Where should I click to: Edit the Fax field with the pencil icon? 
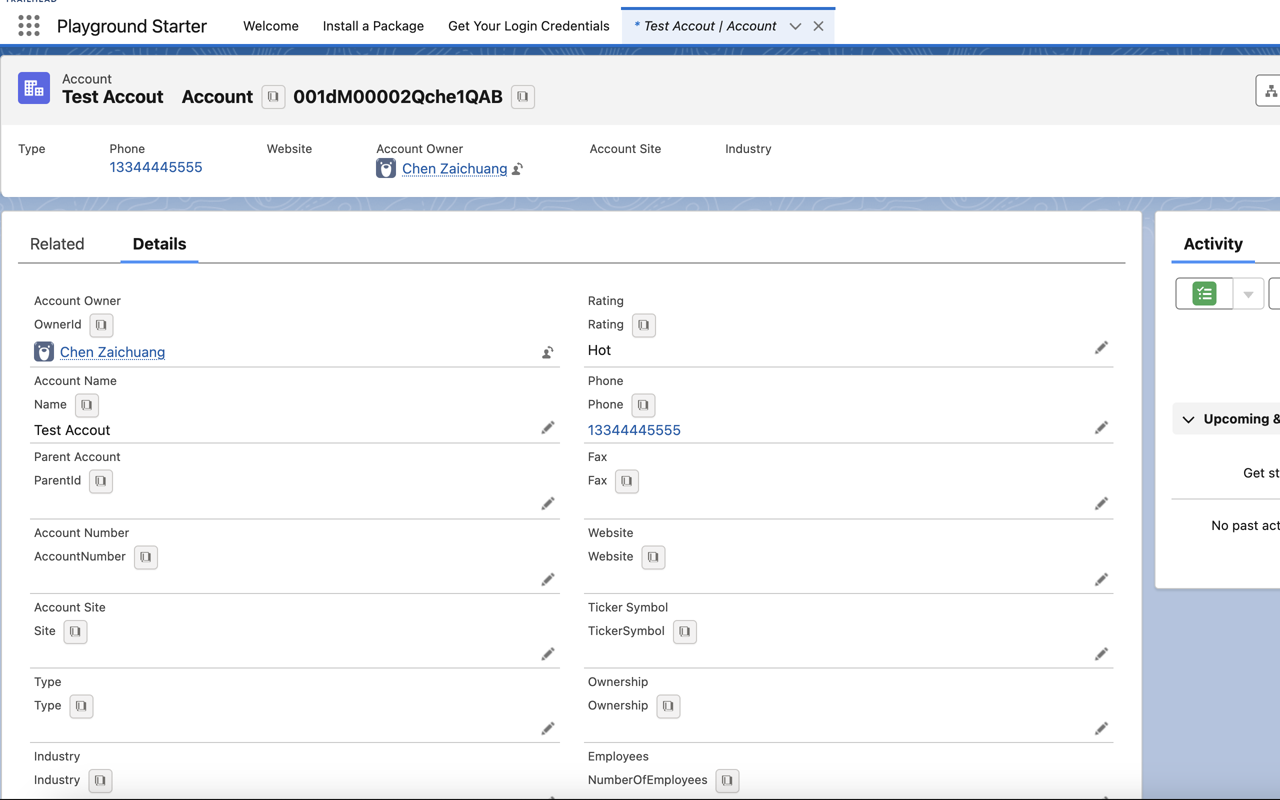1101,503
